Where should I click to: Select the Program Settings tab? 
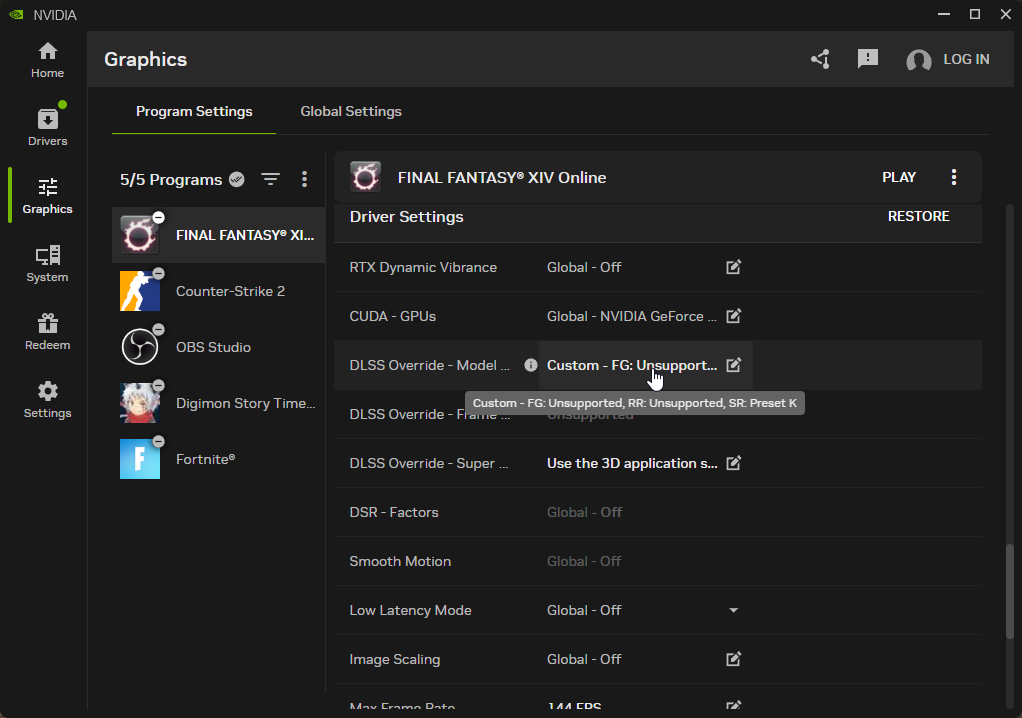coord(194,111)
